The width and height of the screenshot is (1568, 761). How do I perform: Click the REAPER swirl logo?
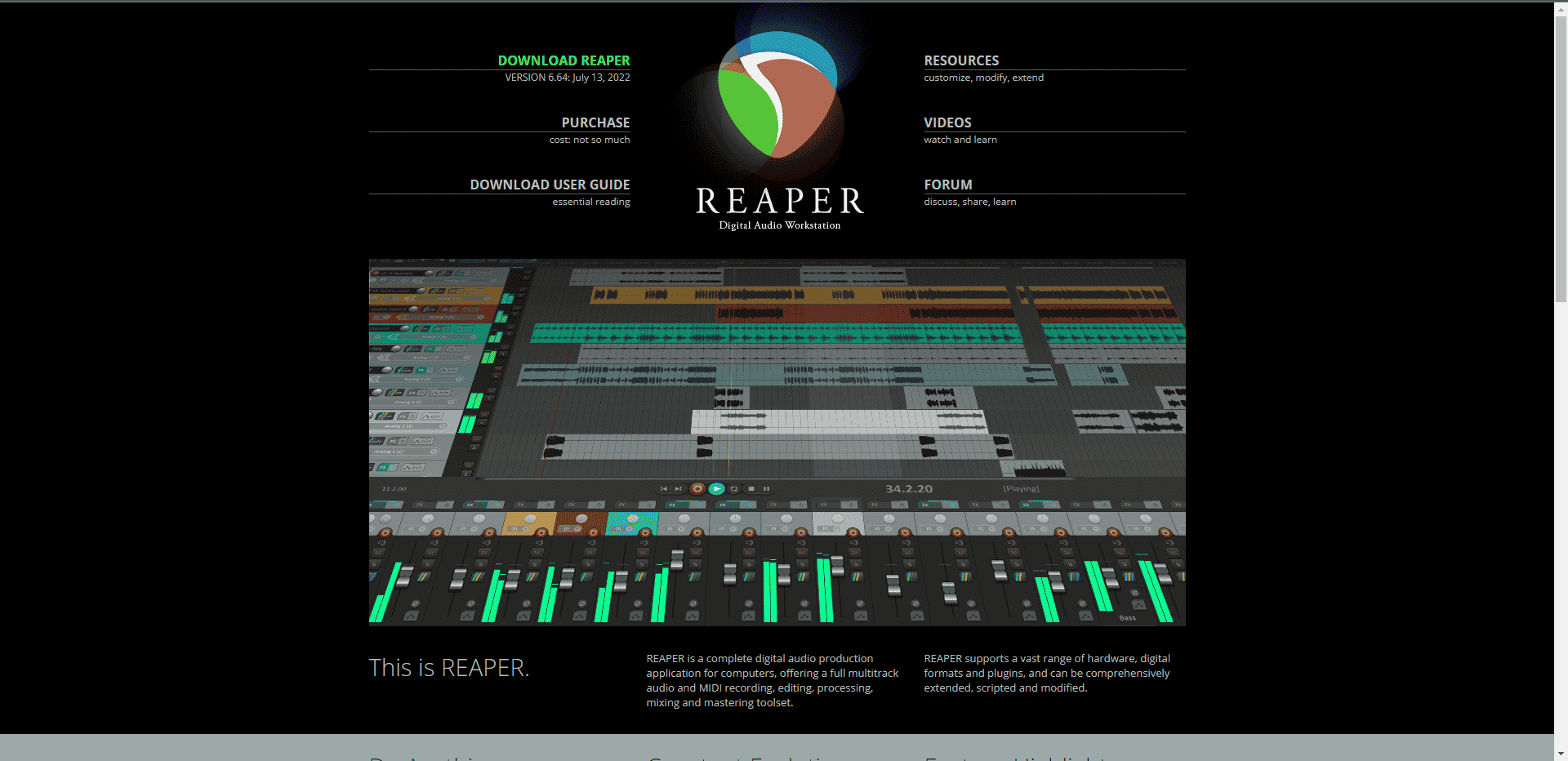(777, 96)
